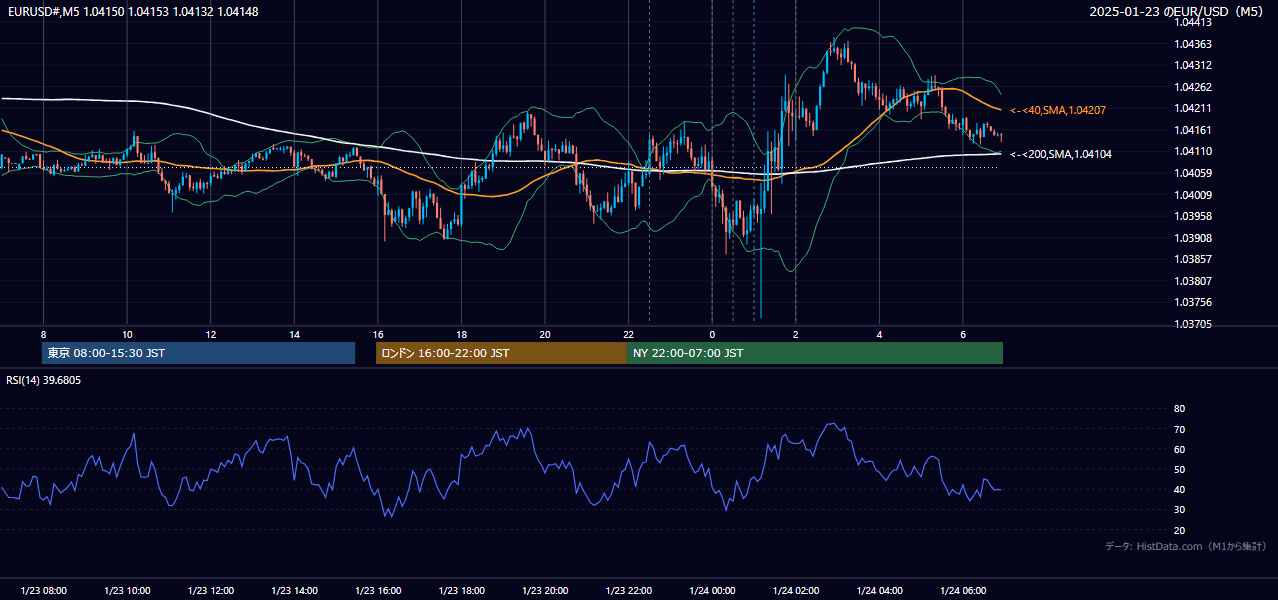Click price level 1.04110 on the price axis

click(x=1192, y=151)
